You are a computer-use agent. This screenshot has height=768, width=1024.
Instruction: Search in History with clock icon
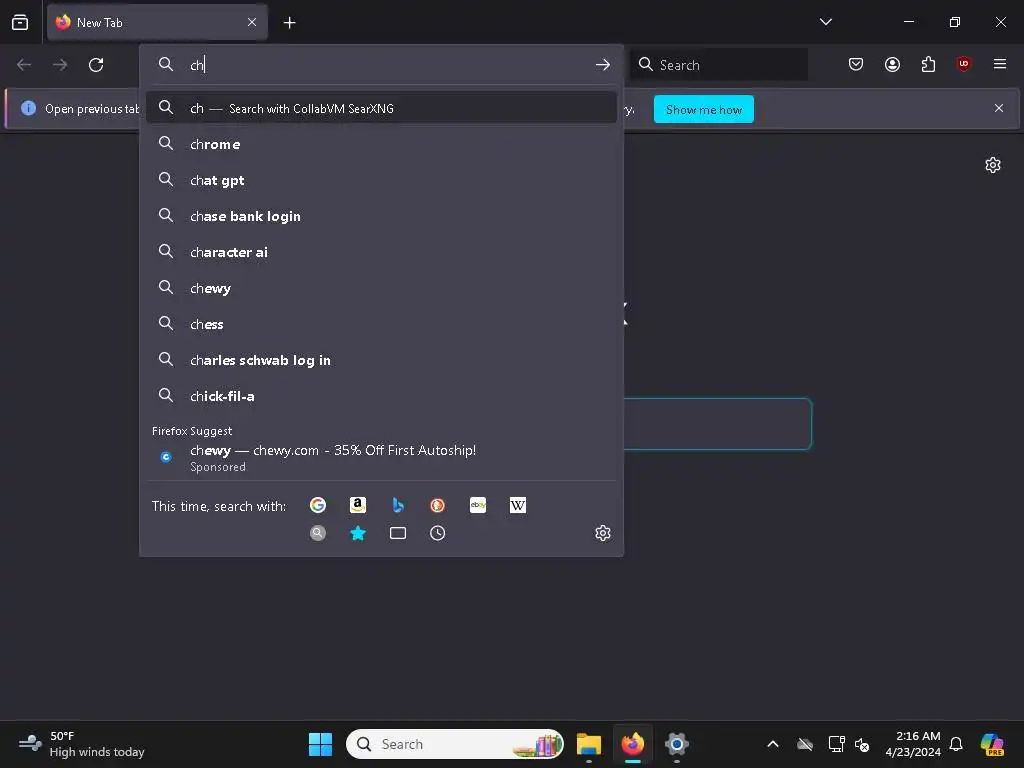coord(438,533)
